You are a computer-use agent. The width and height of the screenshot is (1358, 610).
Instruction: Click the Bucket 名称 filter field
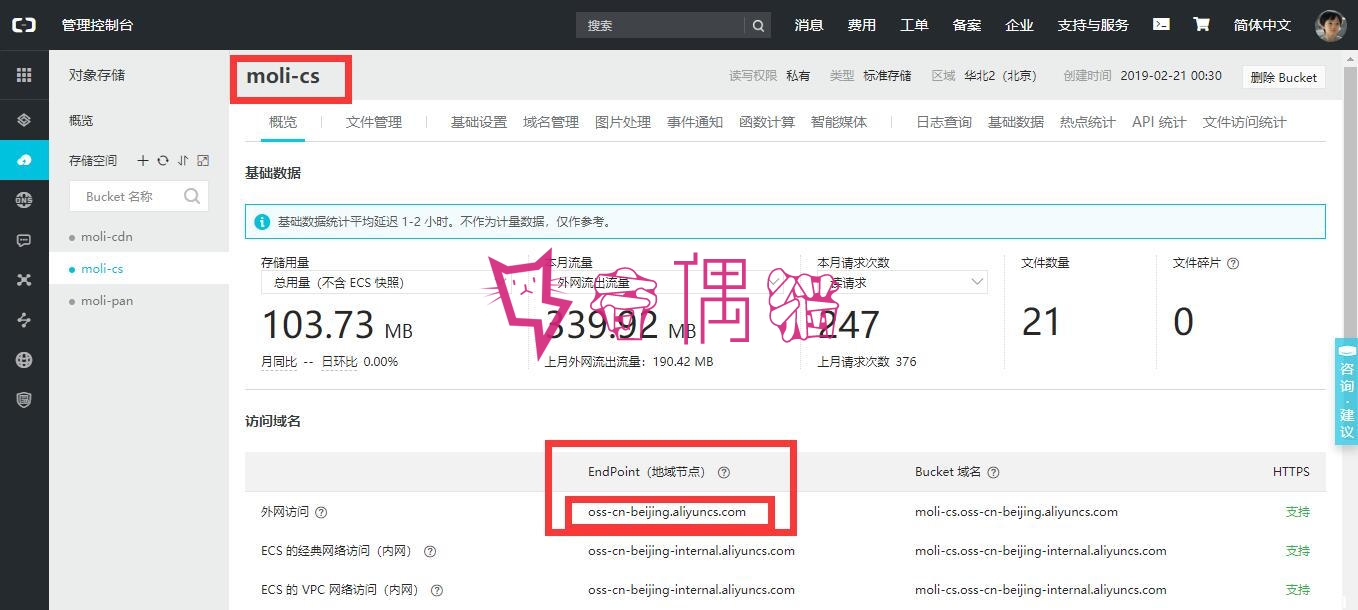tap(139, 196)
